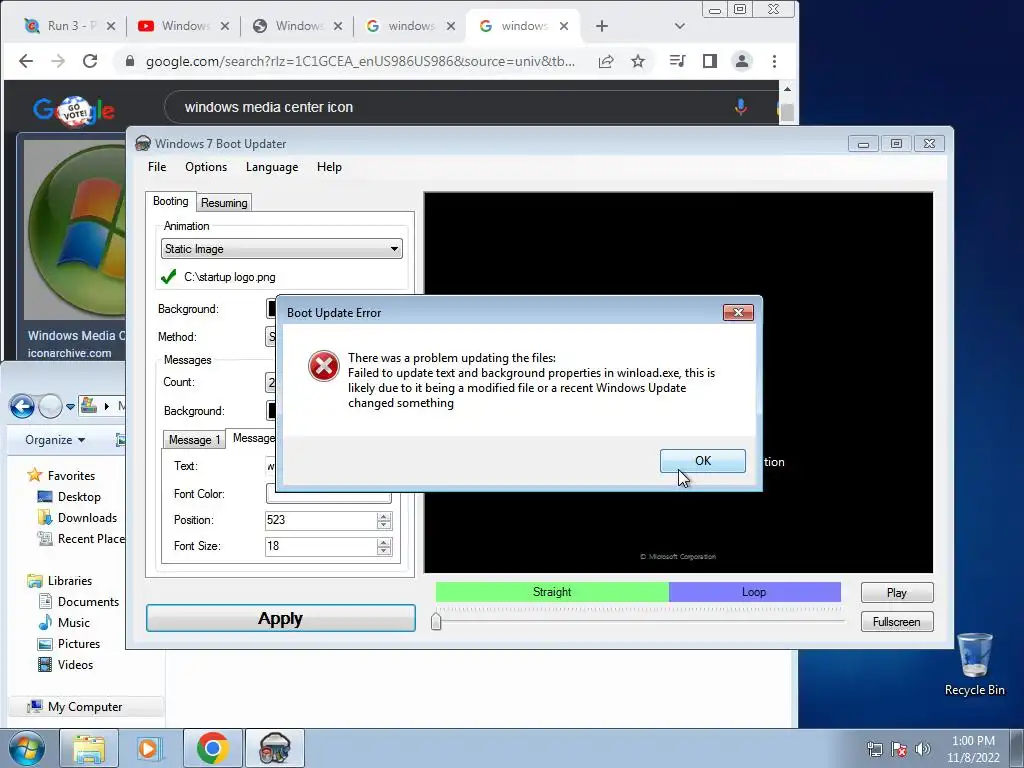Click the Google Go Vote logo

(x=74, y=111)
